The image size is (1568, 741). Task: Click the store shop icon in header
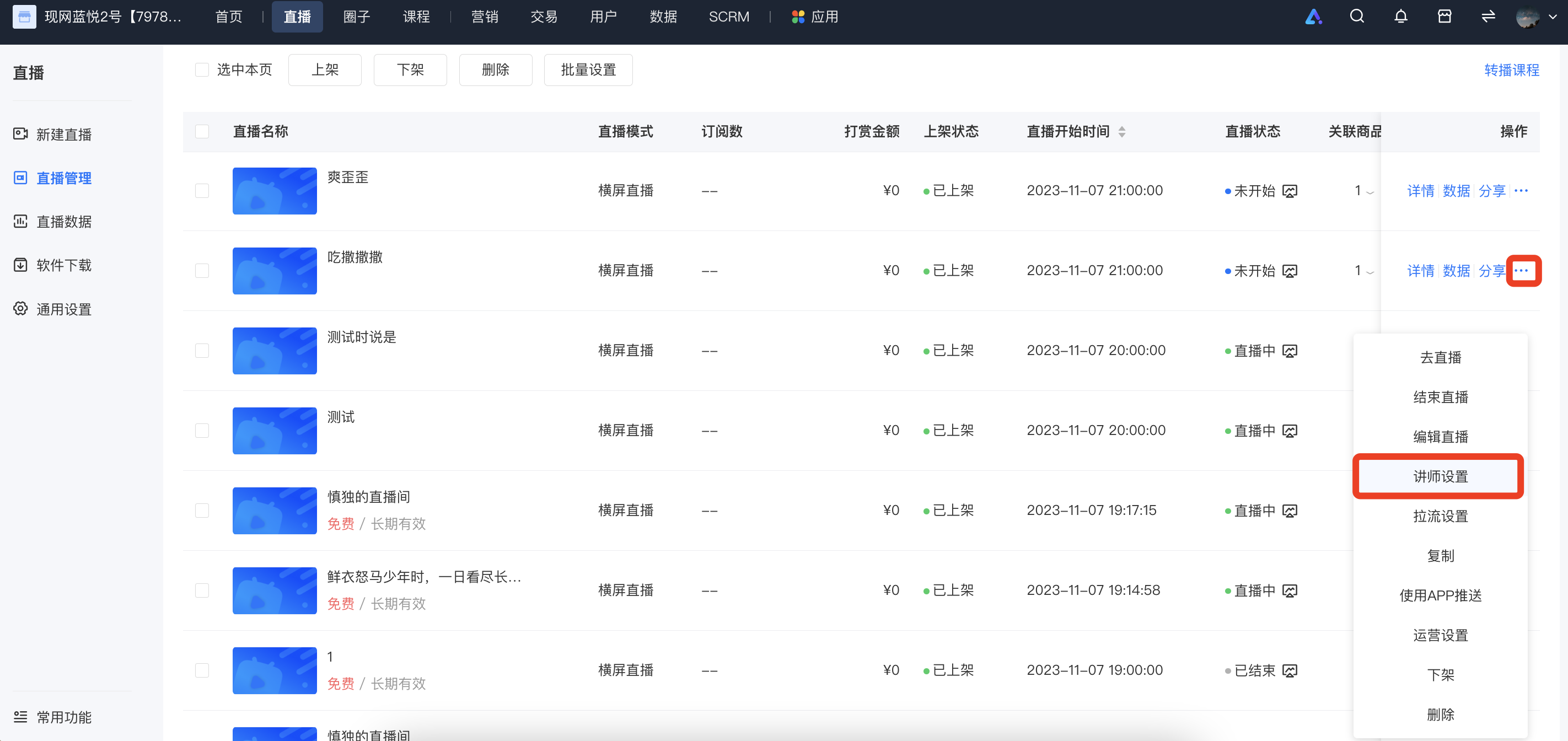[1445, 17]
